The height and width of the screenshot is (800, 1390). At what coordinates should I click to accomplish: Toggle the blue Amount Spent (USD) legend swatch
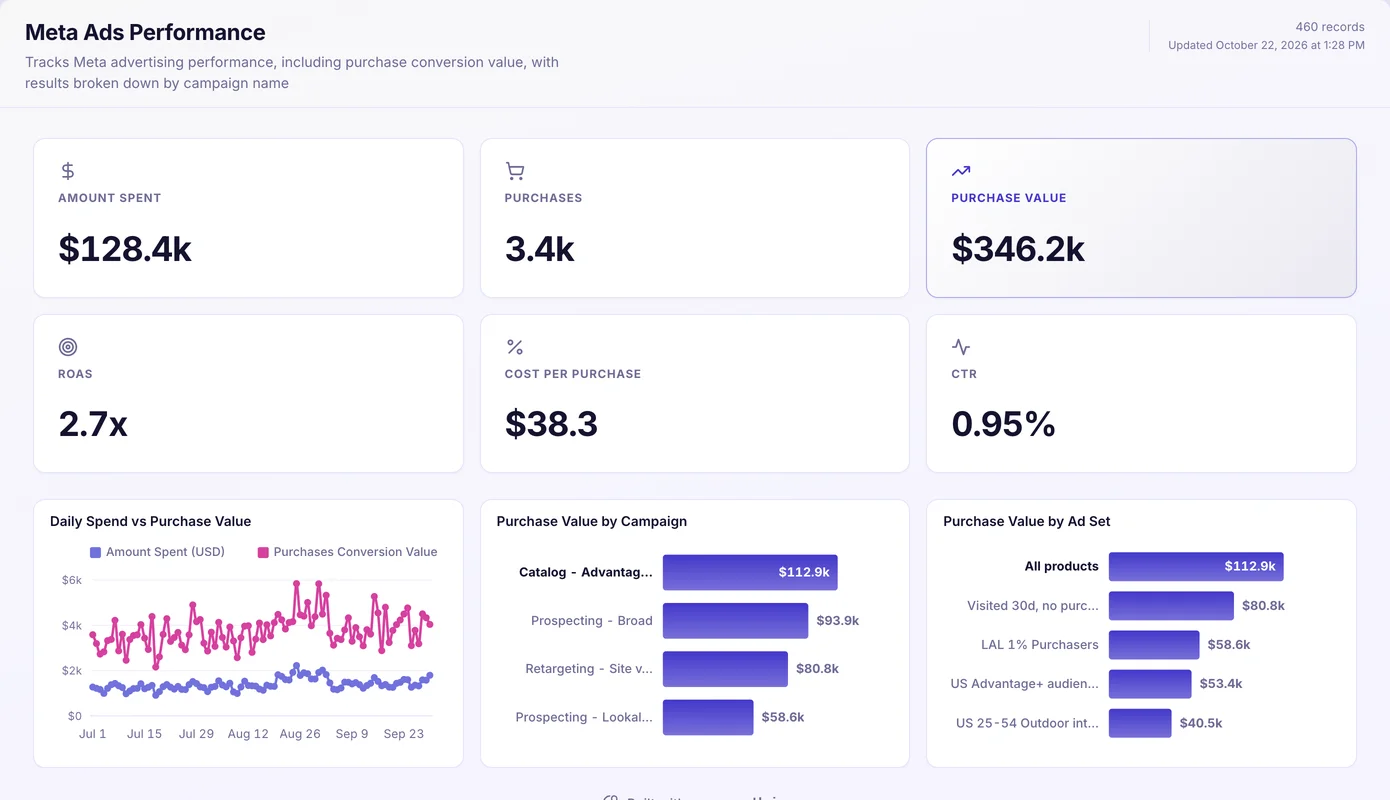pyautogui.click(x=95, y=552)
